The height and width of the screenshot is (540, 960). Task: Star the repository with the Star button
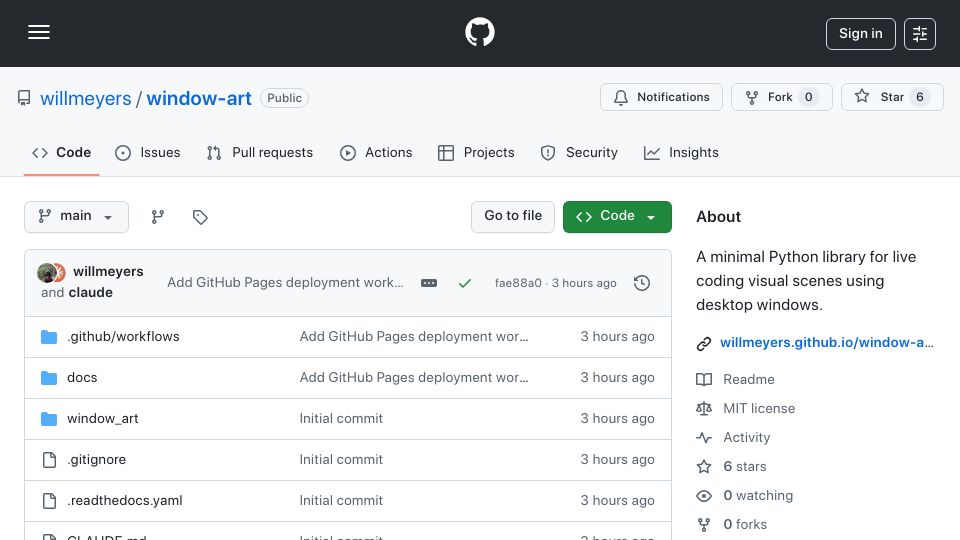(892, 97)
